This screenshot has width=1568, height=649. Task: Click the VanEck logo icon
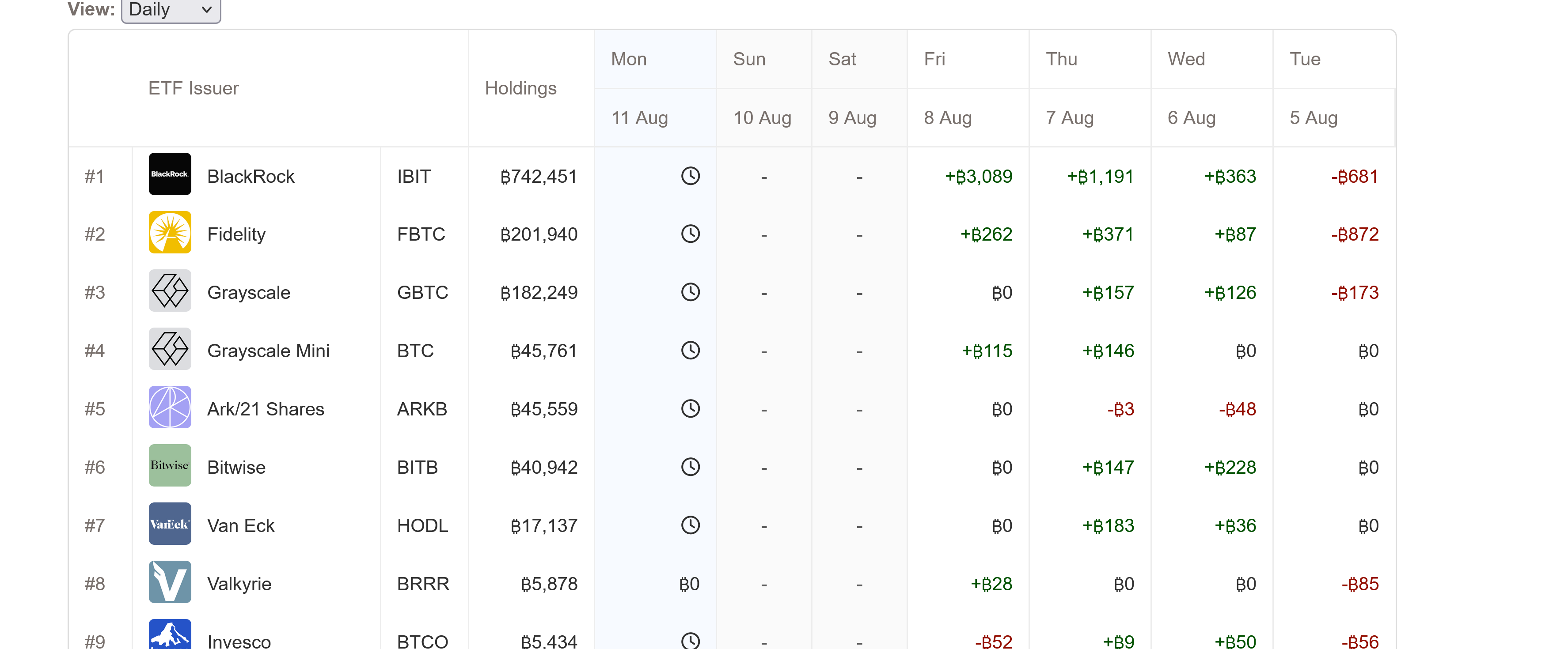point(170,524)
